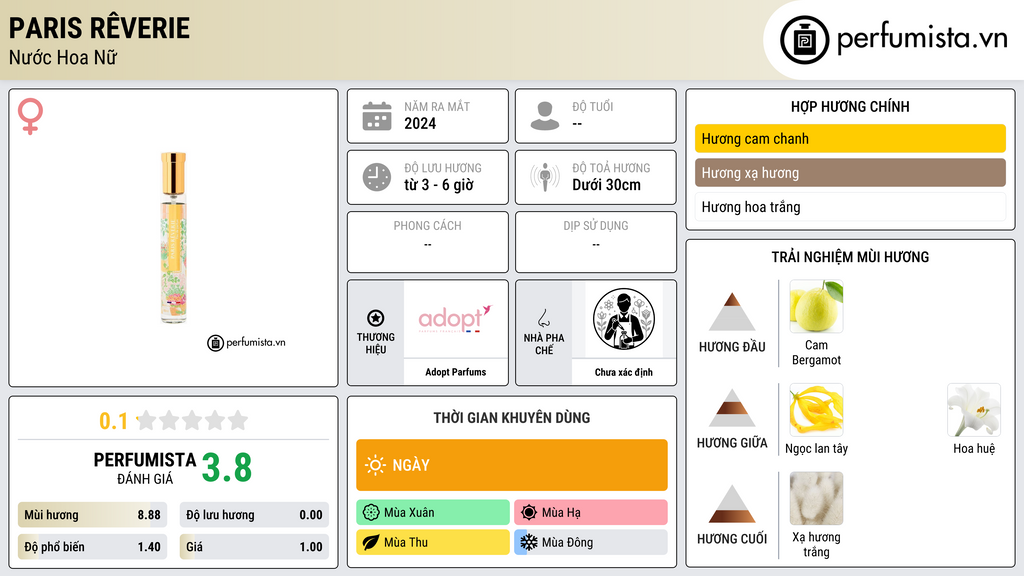Click the yellow 0.1 user rating value
The height and width of the screenshot is (576, 1024).
(113, 421)
